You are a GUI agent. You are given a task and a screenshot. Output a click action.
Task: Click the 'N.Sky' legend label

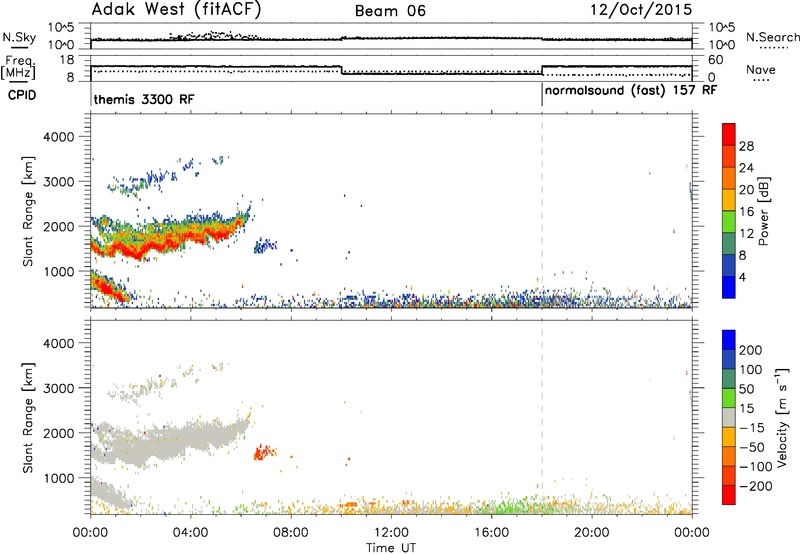(x=19, y=37)
